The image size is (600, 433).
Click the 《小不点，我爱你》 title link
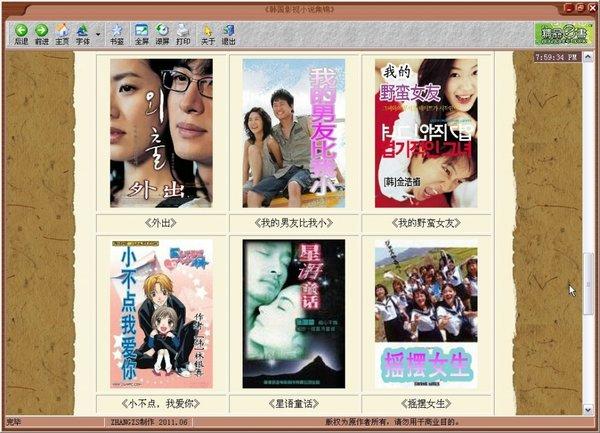click(161, 404)
